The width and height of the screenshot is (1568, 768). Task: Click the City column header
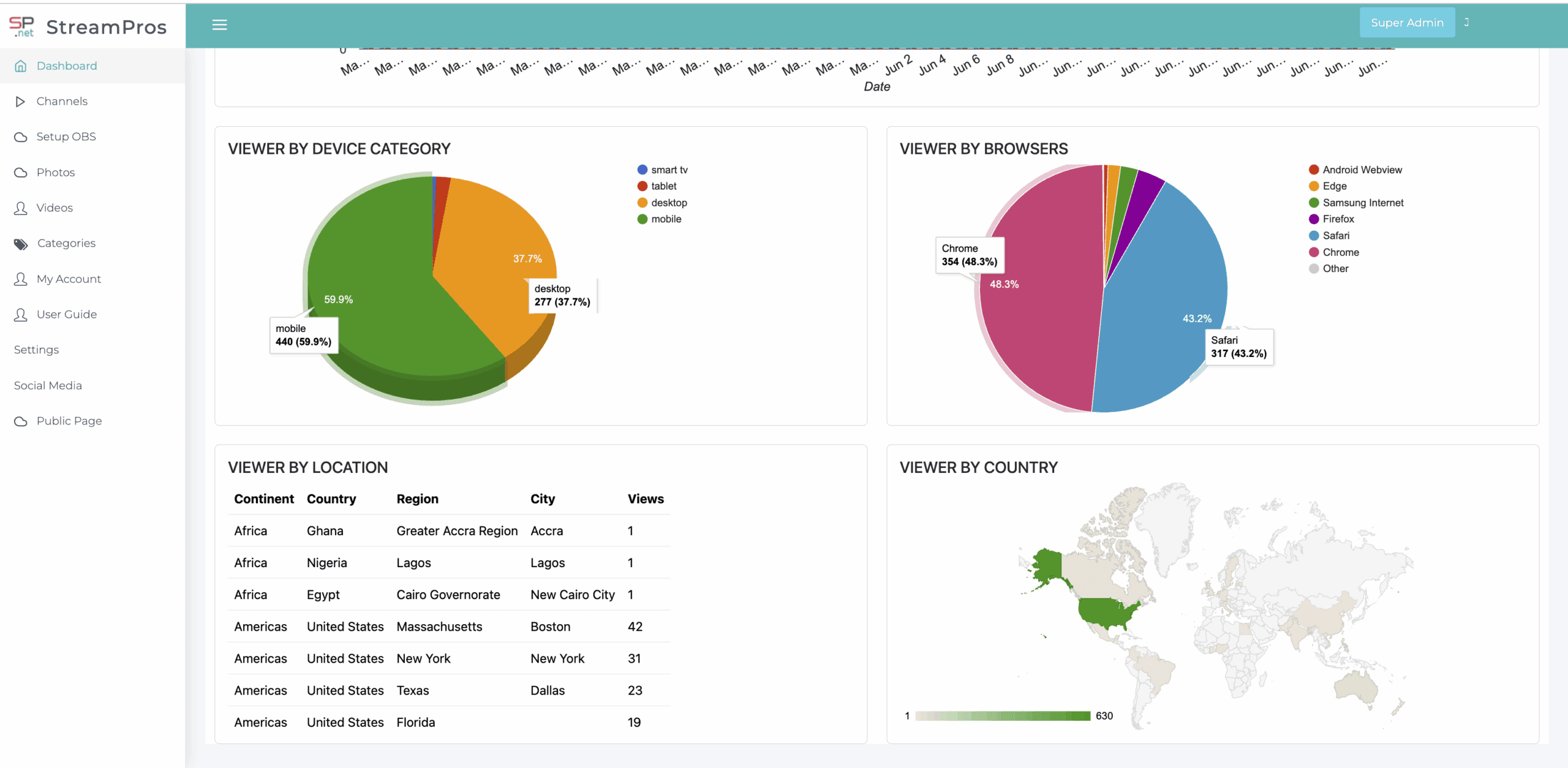(x=543, y=499)
